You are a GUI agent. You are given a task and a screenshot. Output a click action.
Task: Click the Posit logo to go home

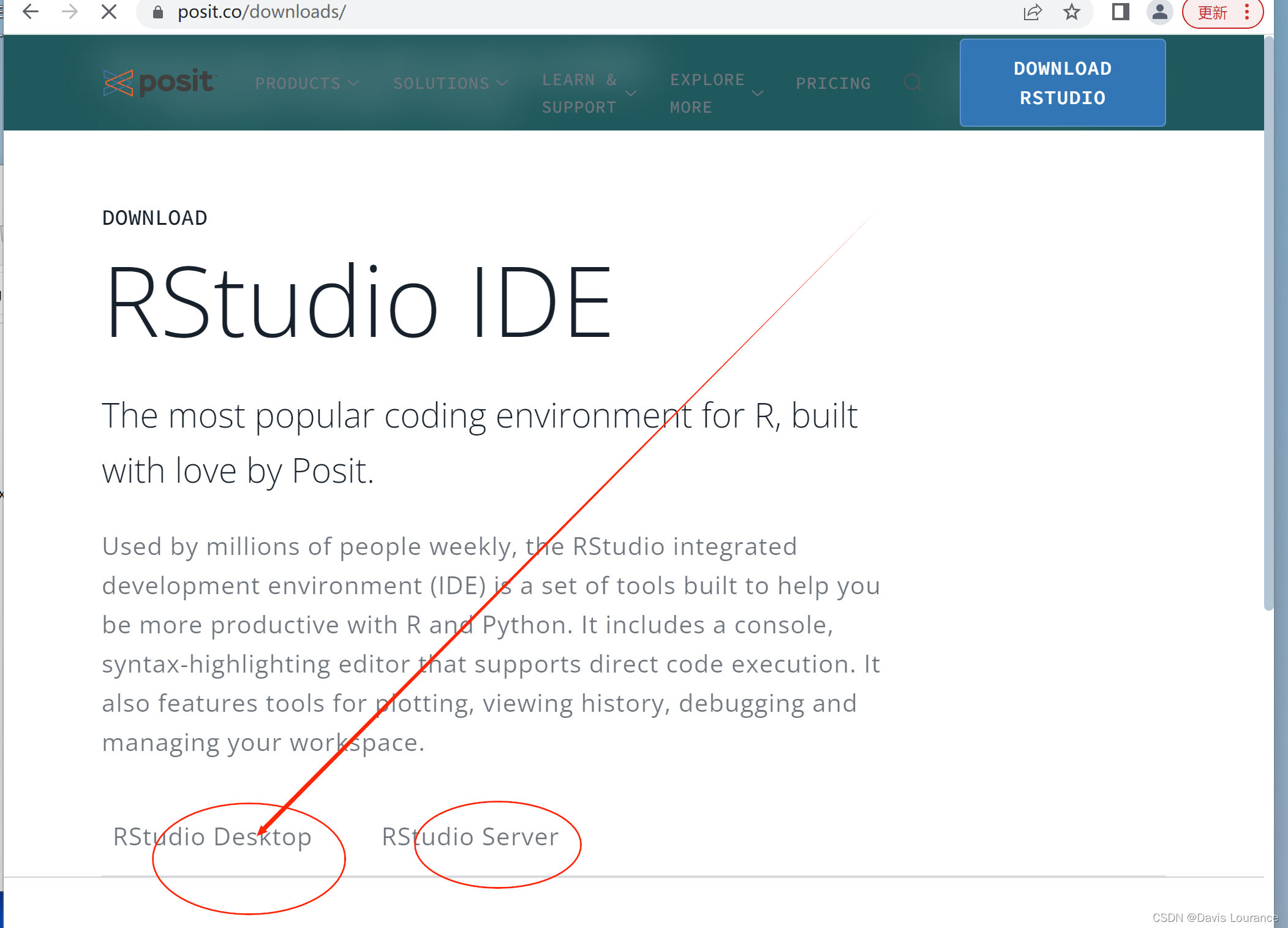point(159,83)
